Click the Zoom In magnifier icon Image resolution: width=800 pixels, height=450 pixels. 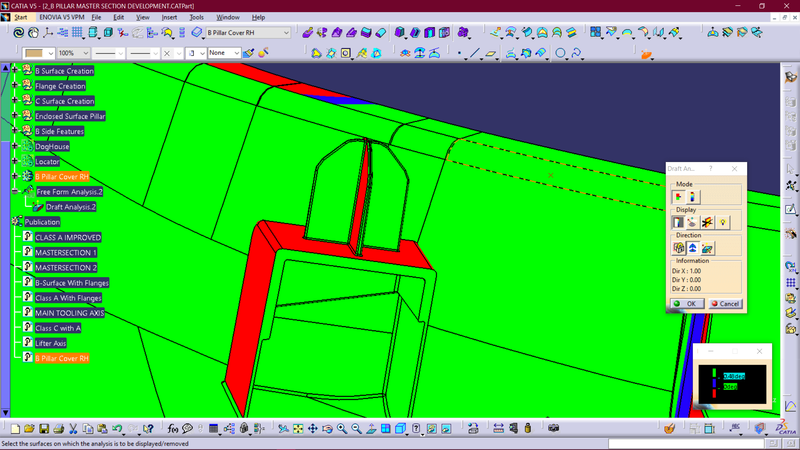point(342,429)
